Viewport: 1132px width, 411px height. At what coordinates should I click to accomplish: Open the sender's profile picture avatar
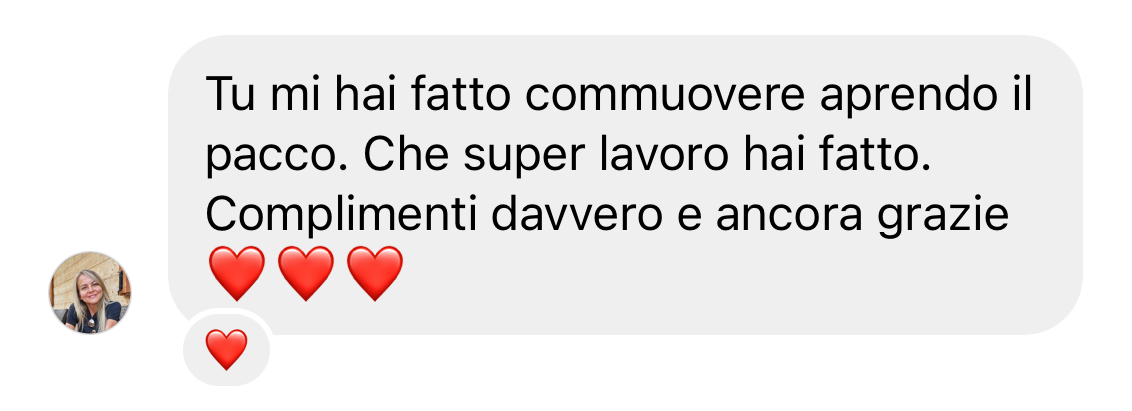point(90,293)
